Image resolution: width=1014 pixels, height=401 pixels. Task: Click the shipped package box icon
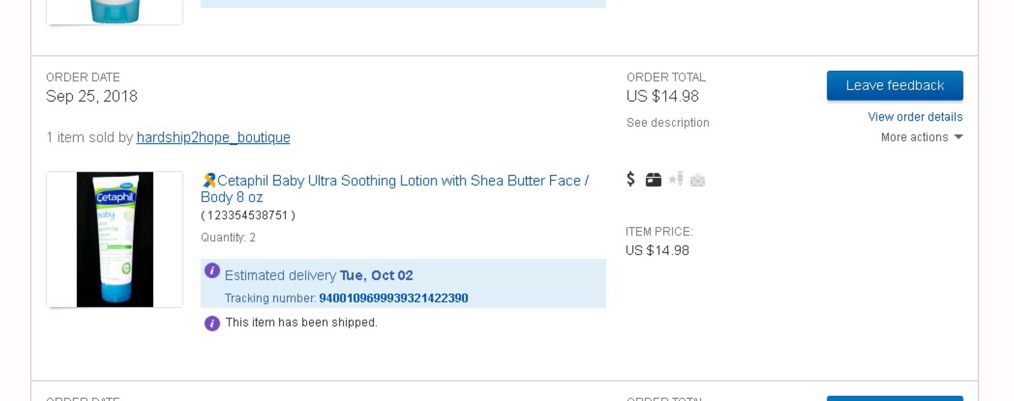[x=653, y=180]
